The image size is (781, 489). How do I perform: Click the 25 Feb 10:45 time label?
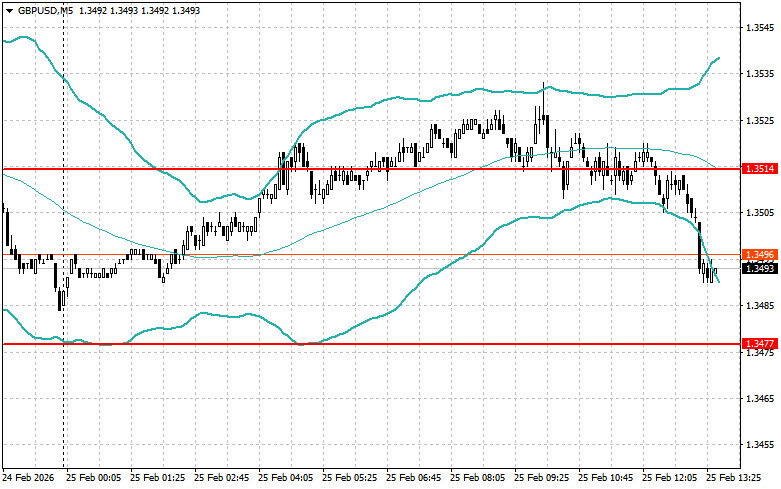click(x=606, y=478)
